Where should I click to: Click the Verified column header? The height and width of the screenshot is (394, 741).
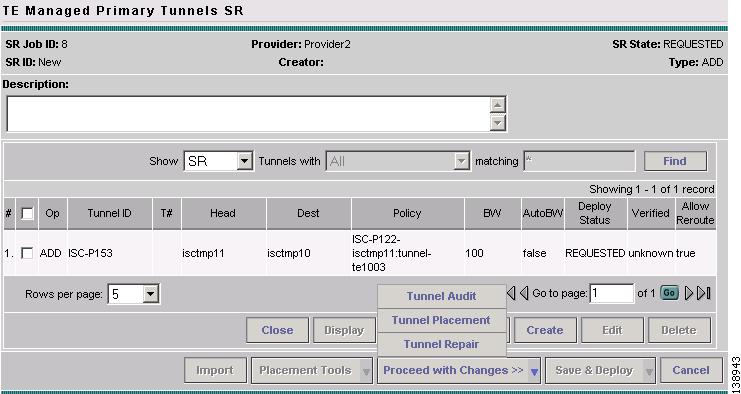tap(651, 214)
